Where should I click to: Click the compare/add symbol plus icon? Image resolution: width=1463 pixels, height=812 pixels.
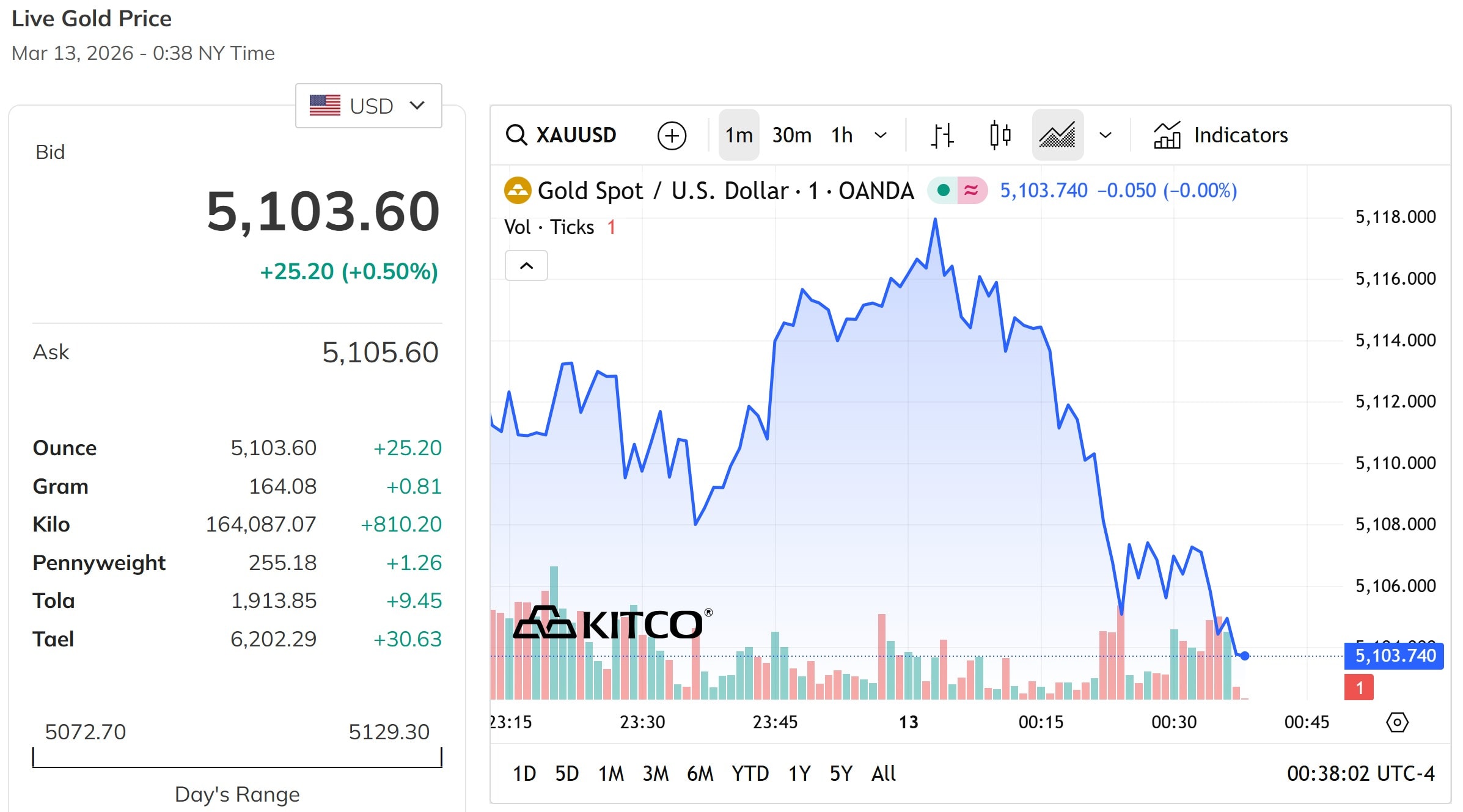672,135
